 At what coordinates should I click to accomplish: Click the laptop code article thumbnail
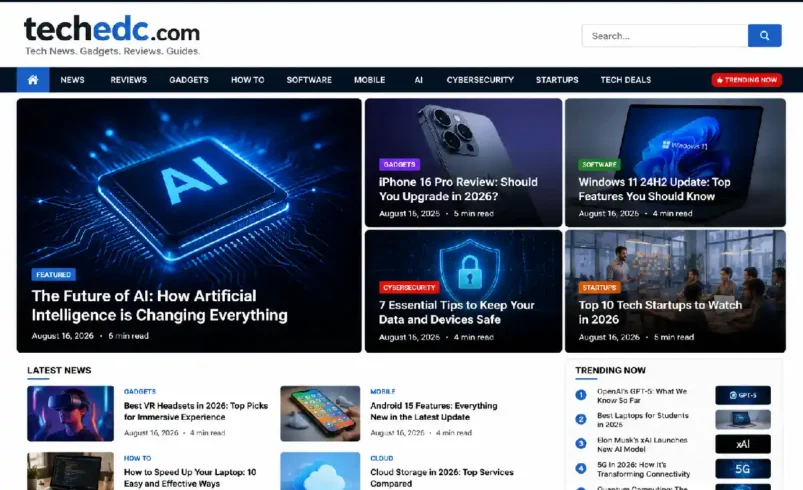[x=71, y=471]
